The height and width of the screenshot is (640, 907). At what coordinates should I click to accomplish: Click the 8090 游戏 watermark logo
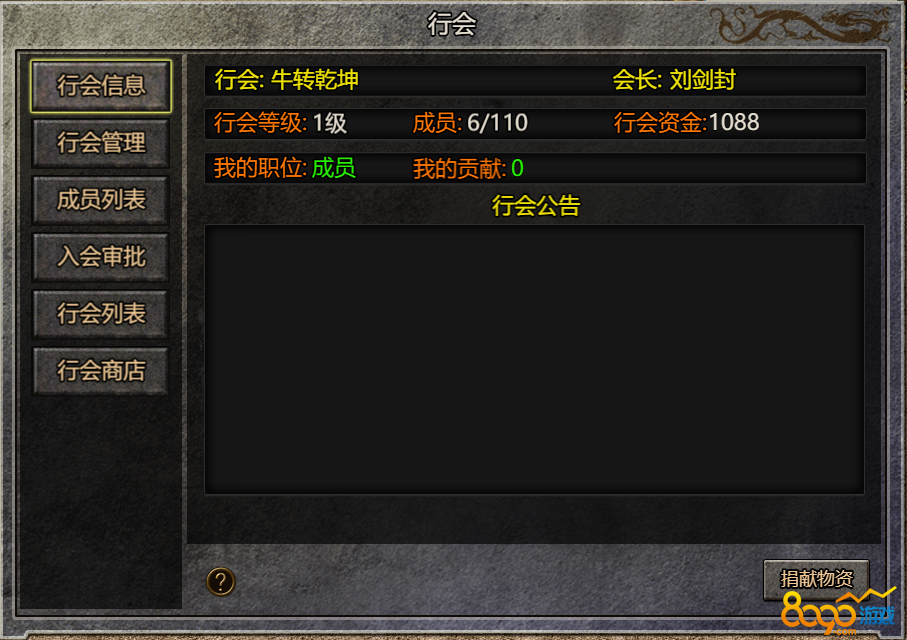pos(838,612)
